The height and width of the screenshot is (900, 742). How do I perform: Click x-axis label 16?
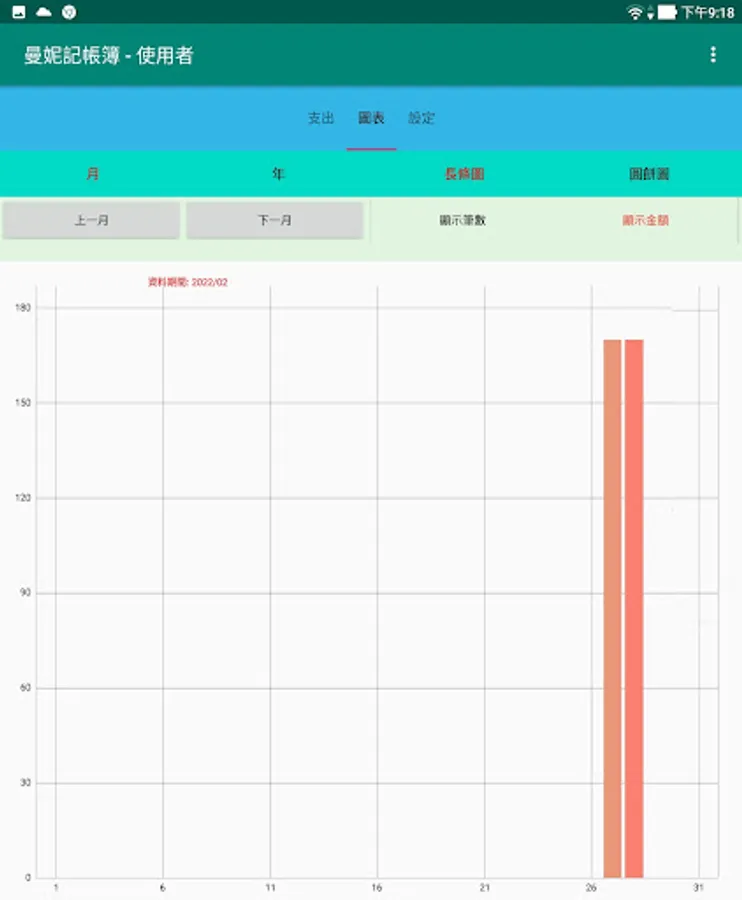(x=376, y=888)
